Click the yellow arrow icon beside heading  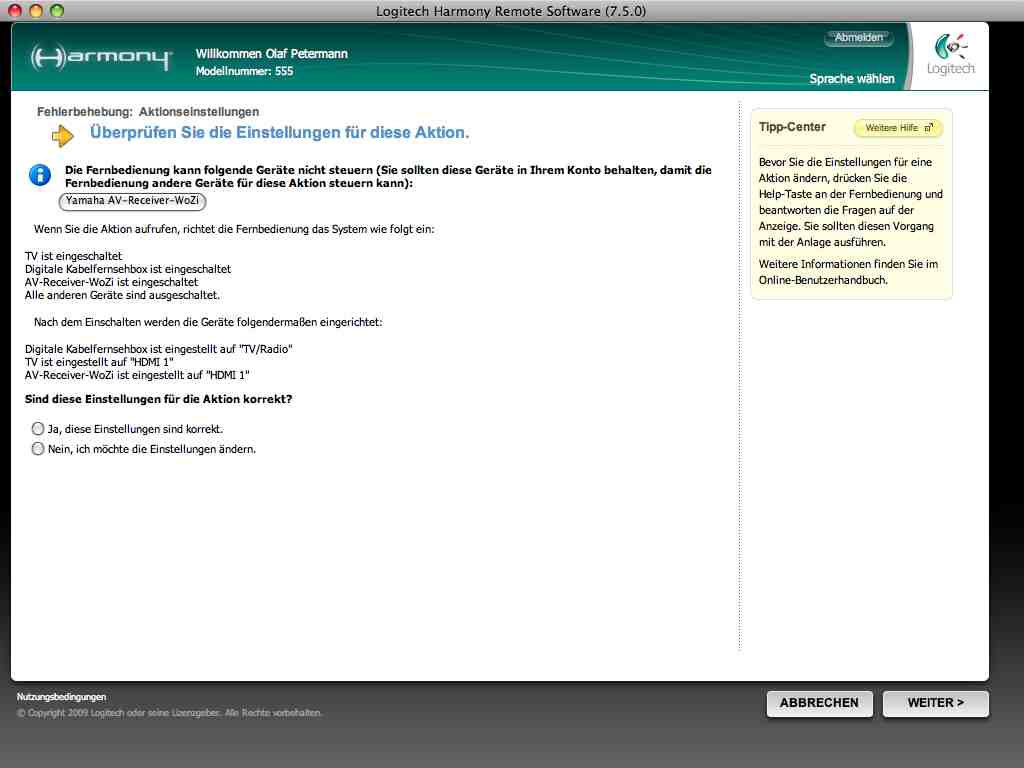click(63, 135)
